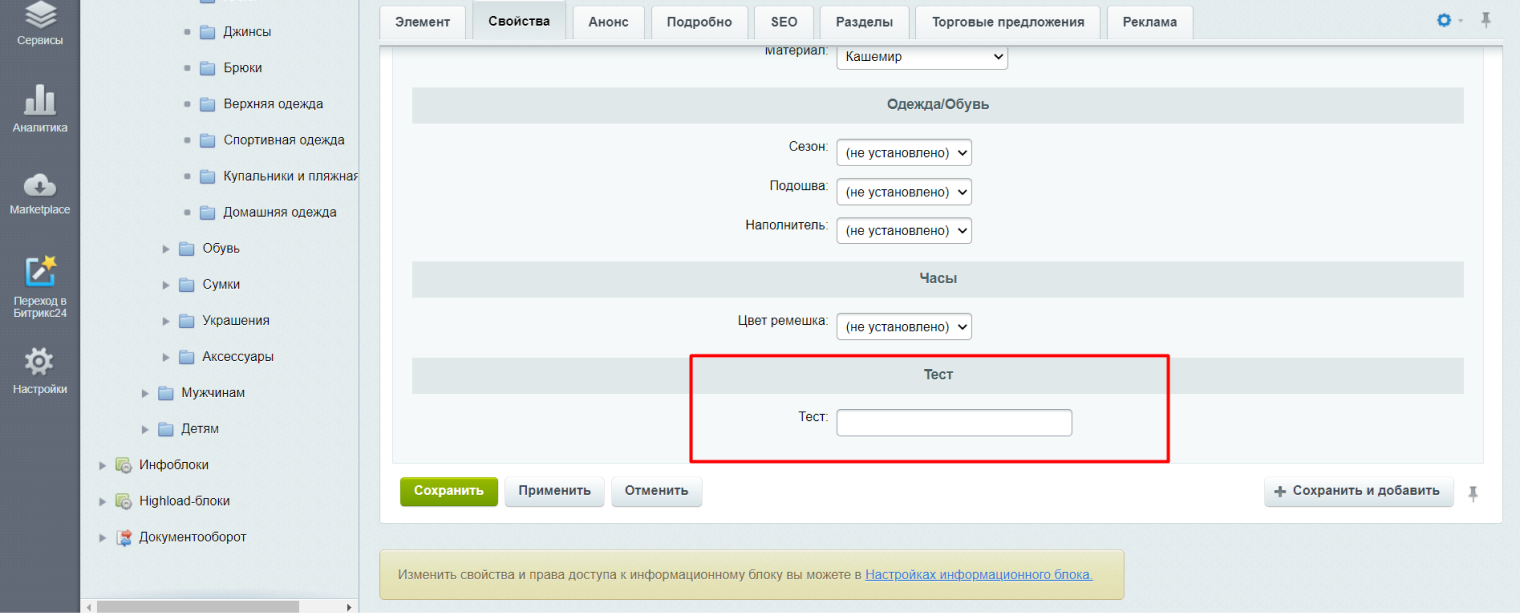1520x613 pixels.
Task: Switch to the Анонс tab
Action: 608,22
